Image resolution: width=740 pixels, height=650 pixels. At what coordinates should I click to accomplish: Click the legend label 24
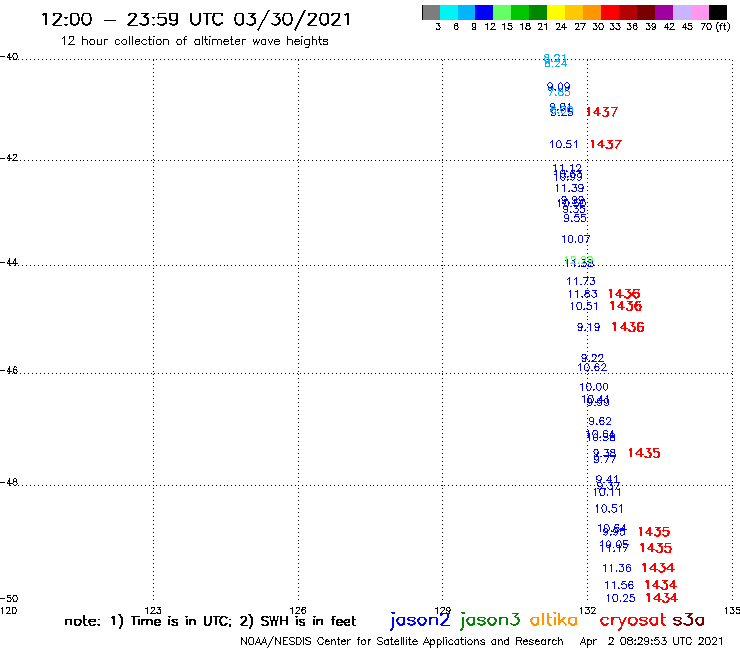(561, 27)
